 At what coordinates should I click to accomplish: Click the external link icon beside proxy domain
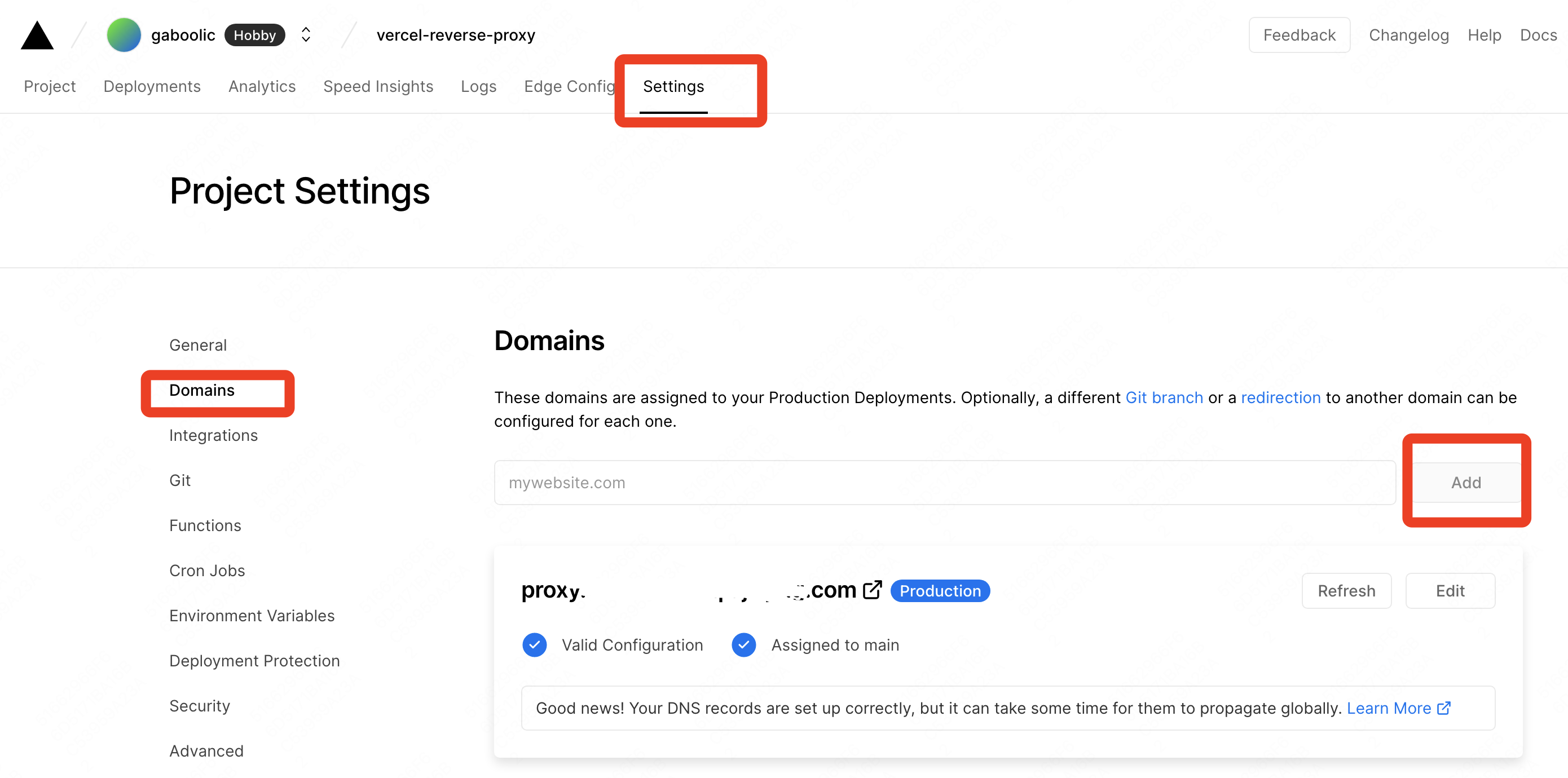pos(872,590)
